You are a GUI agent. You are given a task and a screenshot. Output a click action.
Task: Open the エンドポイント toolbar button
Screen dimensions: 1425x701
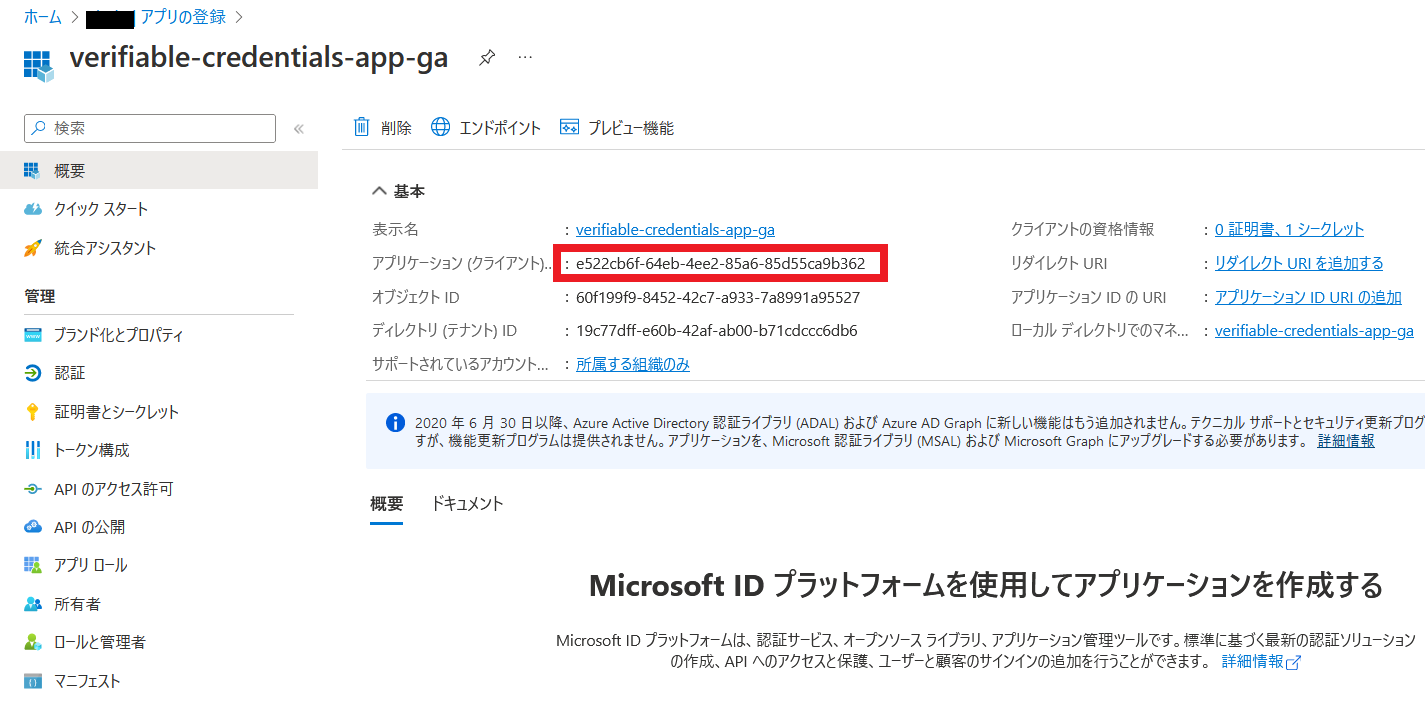pos(486,127)
